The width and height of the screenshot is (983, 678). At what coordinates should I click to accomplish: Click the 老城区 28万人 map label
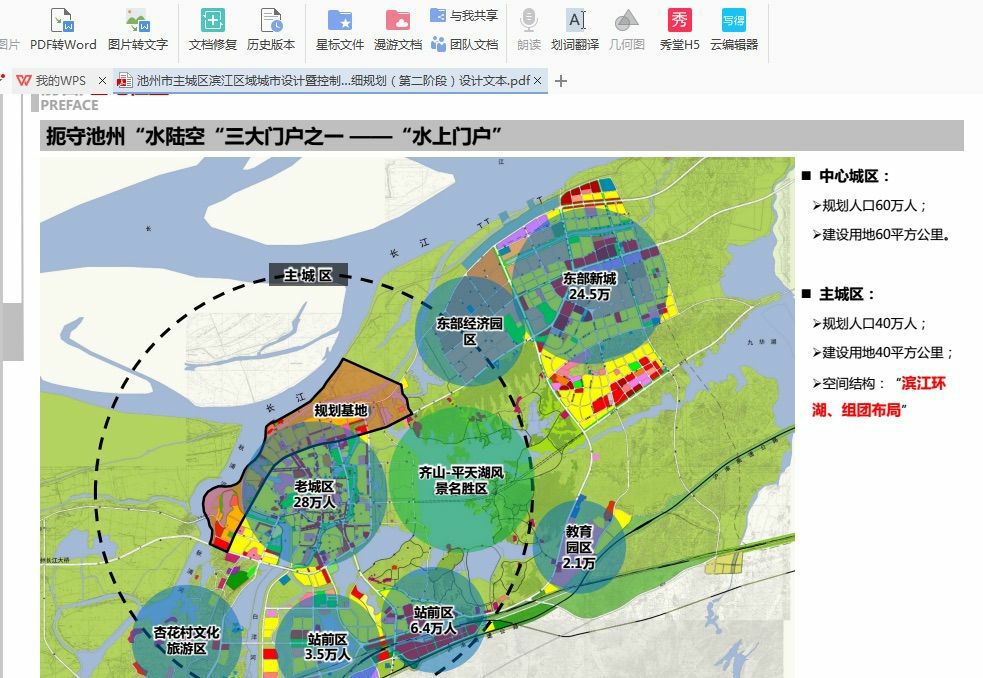point(315,494)
